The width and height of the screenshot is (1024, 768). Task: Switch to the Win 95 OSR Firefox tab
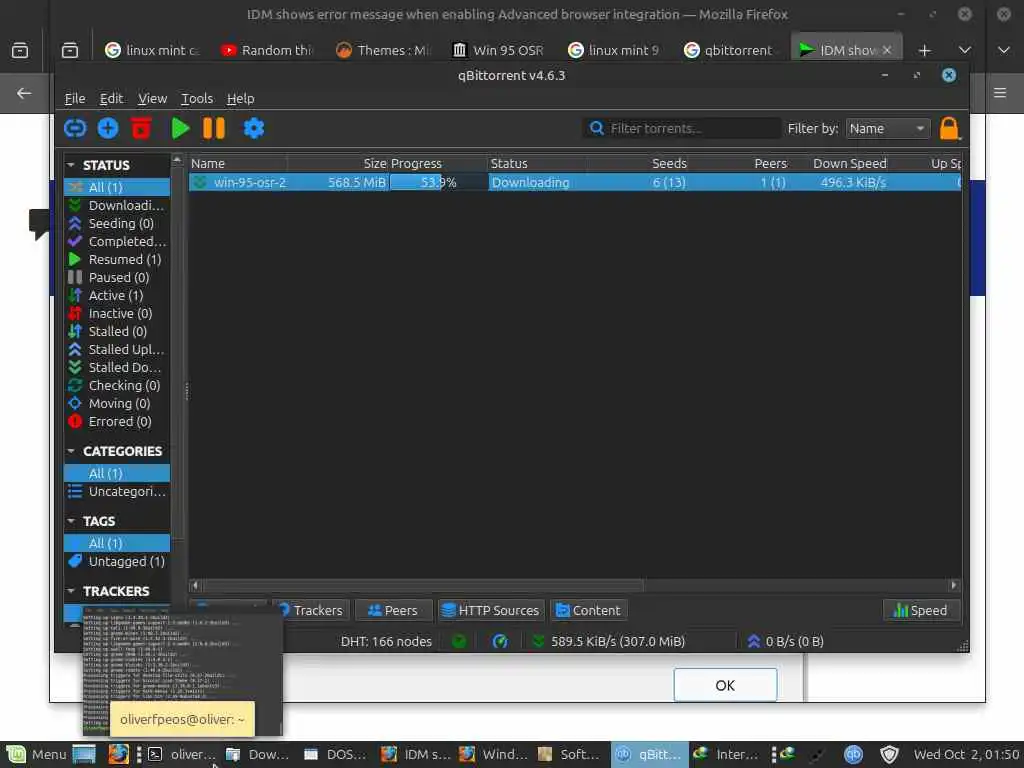coord(498,50)
